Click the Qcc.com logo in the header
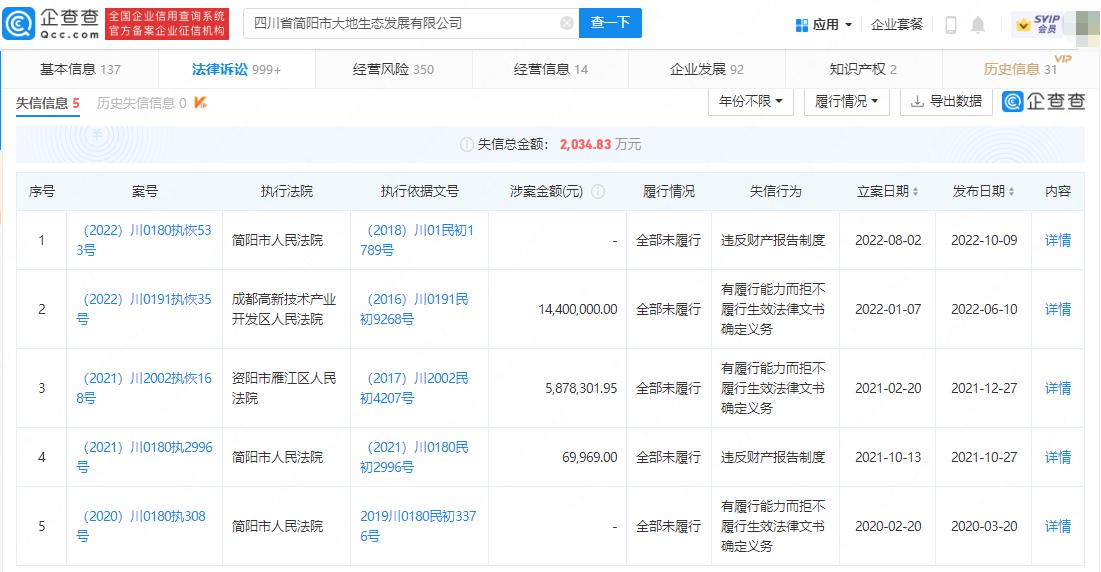Image resolution: width=1101 pixels, height=572 pixels. pyautogui.click(x=52, y=23)
